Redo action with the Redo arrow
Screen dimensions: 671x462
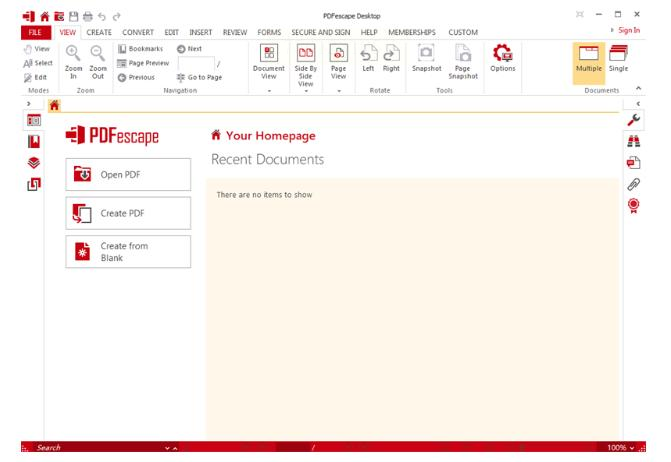116,16
